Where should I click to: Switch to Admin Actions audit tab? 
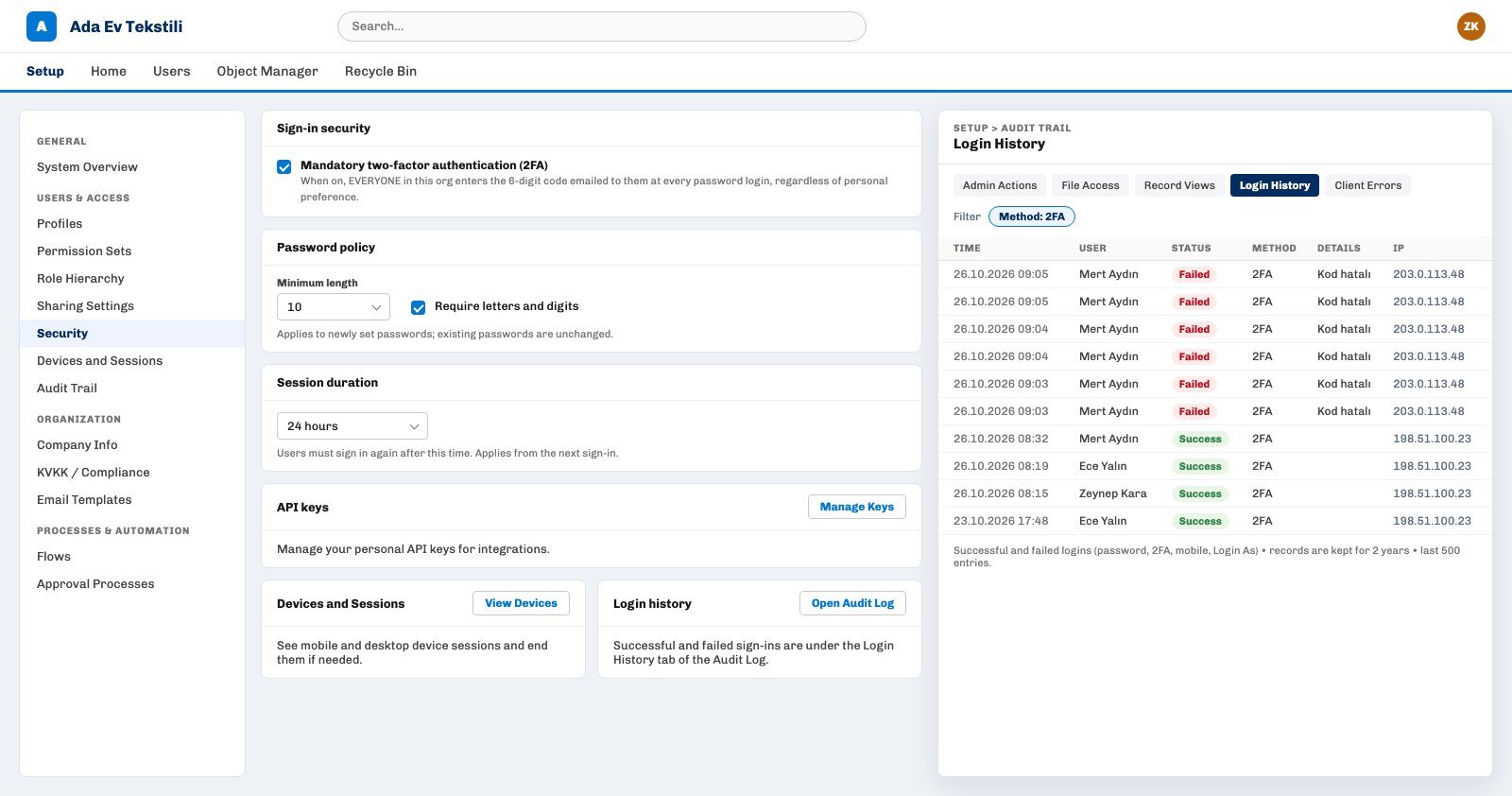pos(1000,185)
